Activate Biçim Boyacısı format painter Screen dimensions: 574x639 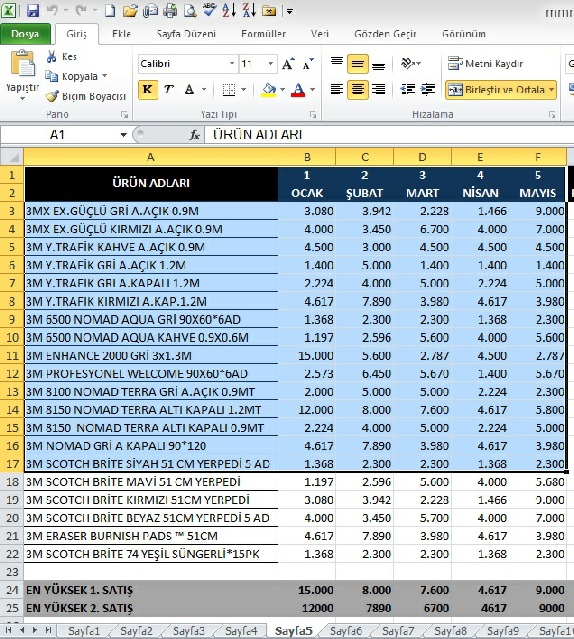(x=86, y=96)
